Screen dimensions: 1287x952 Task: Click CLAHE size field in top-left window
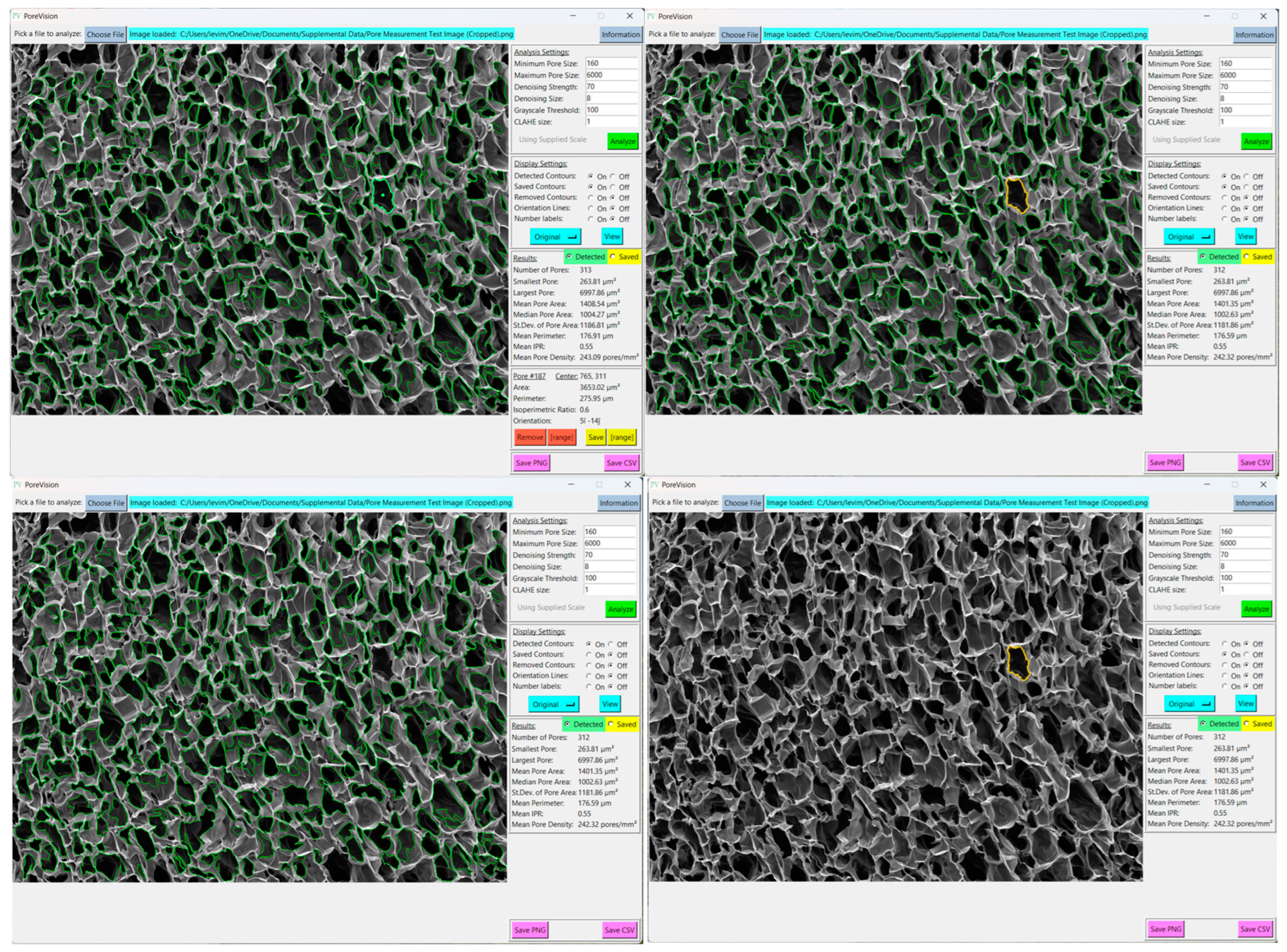pyautogui.click(x=612, y=121)
